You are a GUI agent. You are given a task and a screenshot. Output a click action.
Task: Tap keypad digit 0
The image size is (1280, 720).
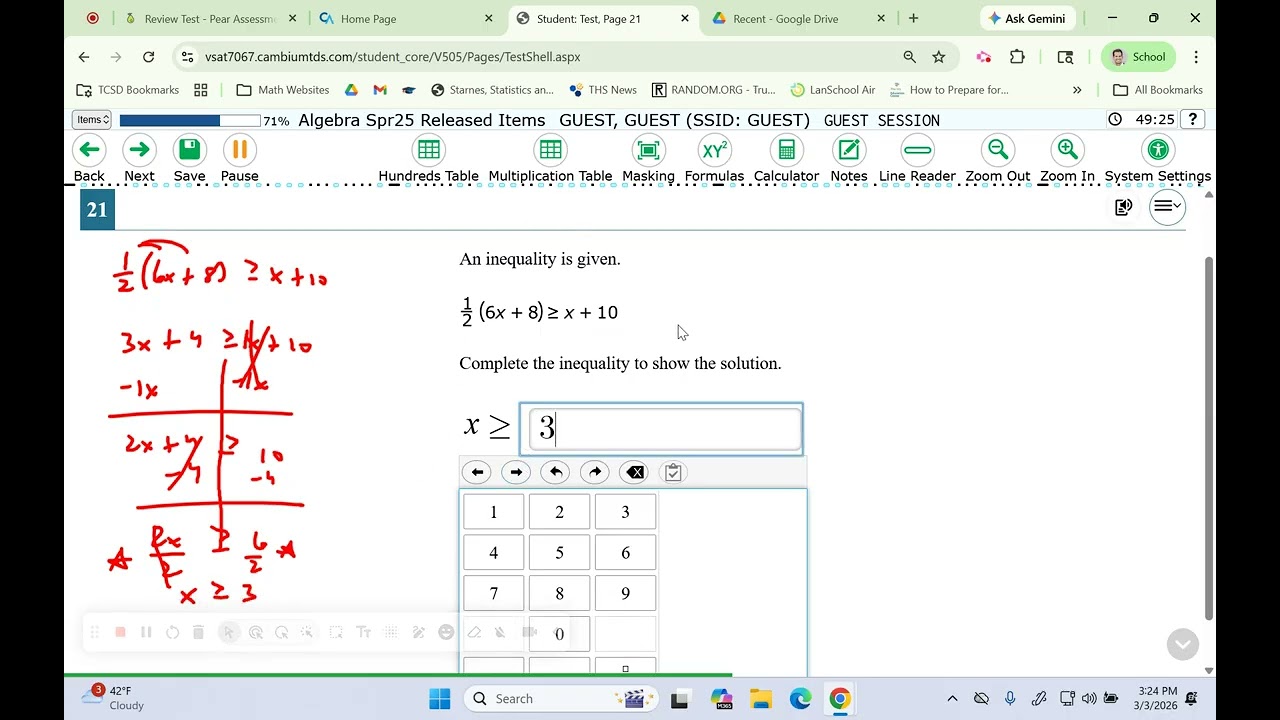click(559, 634)
